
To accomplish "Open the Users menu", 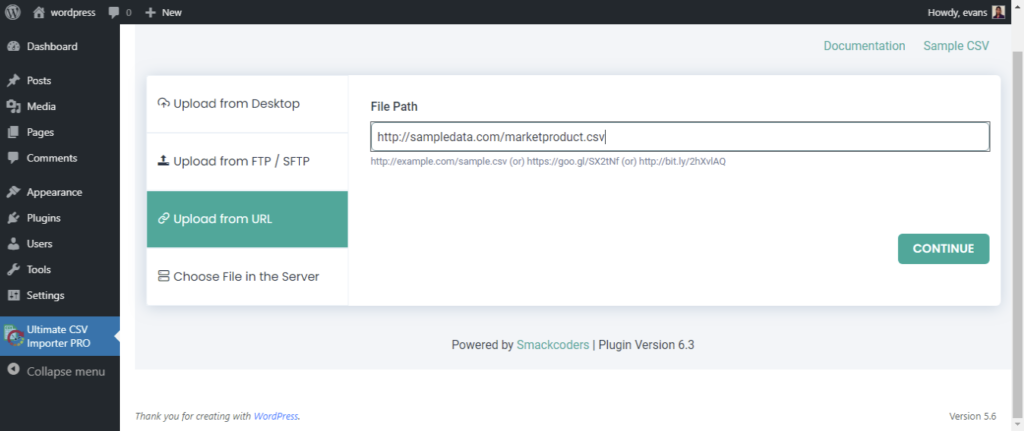I will pyautogui.click(x=39, y=244).
